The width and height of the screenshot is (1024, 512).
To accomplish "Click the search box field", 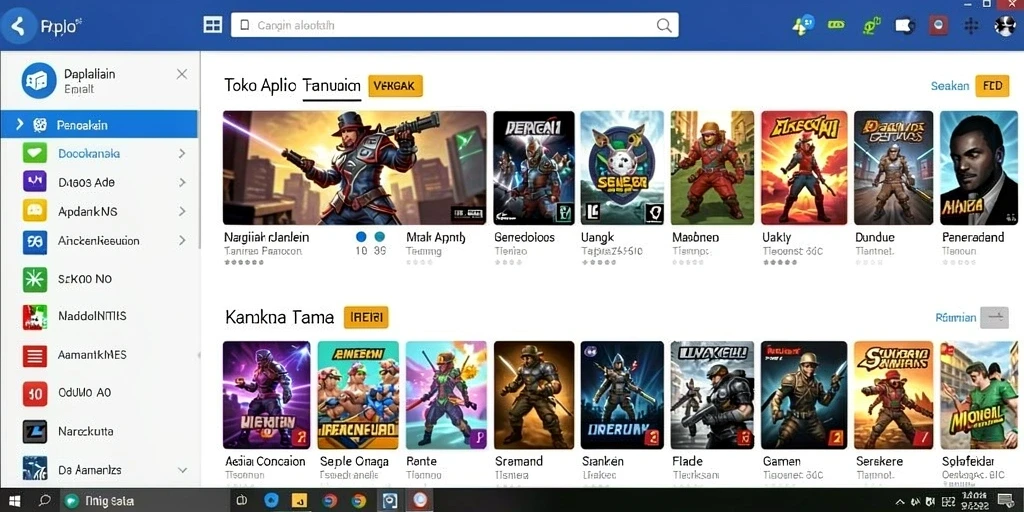I will (x=454, y=25).
